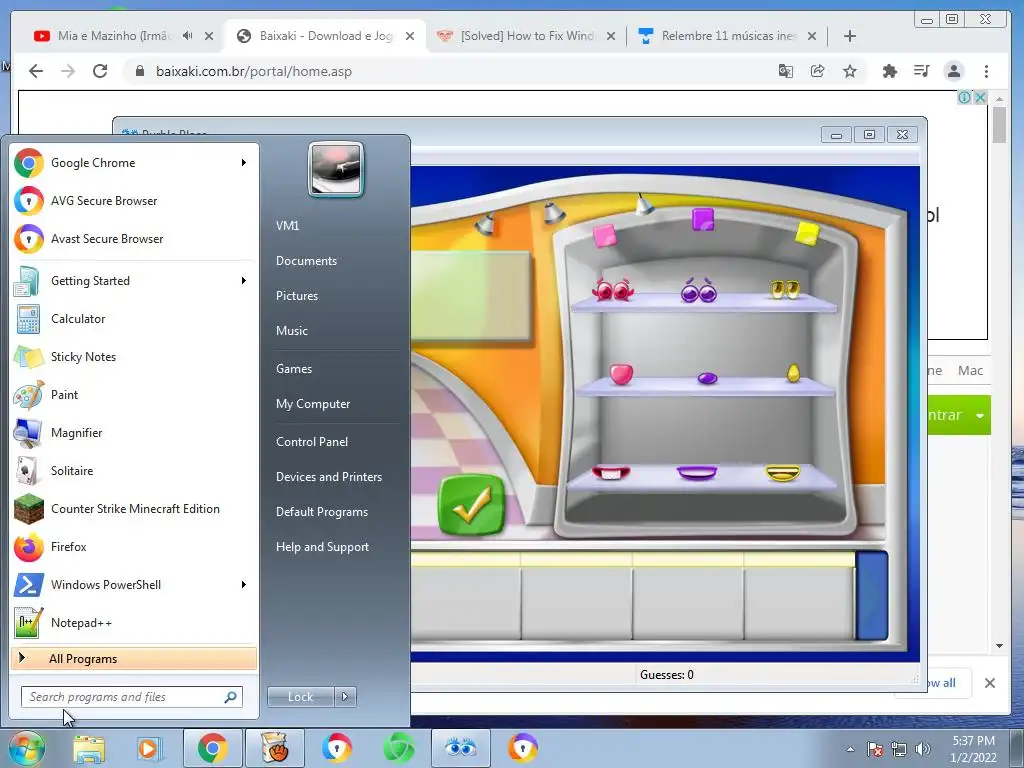This screenshot has width=1024, height=768.
Task: Open Sticky Notes from the Start menu
Action: coord(134,357)
